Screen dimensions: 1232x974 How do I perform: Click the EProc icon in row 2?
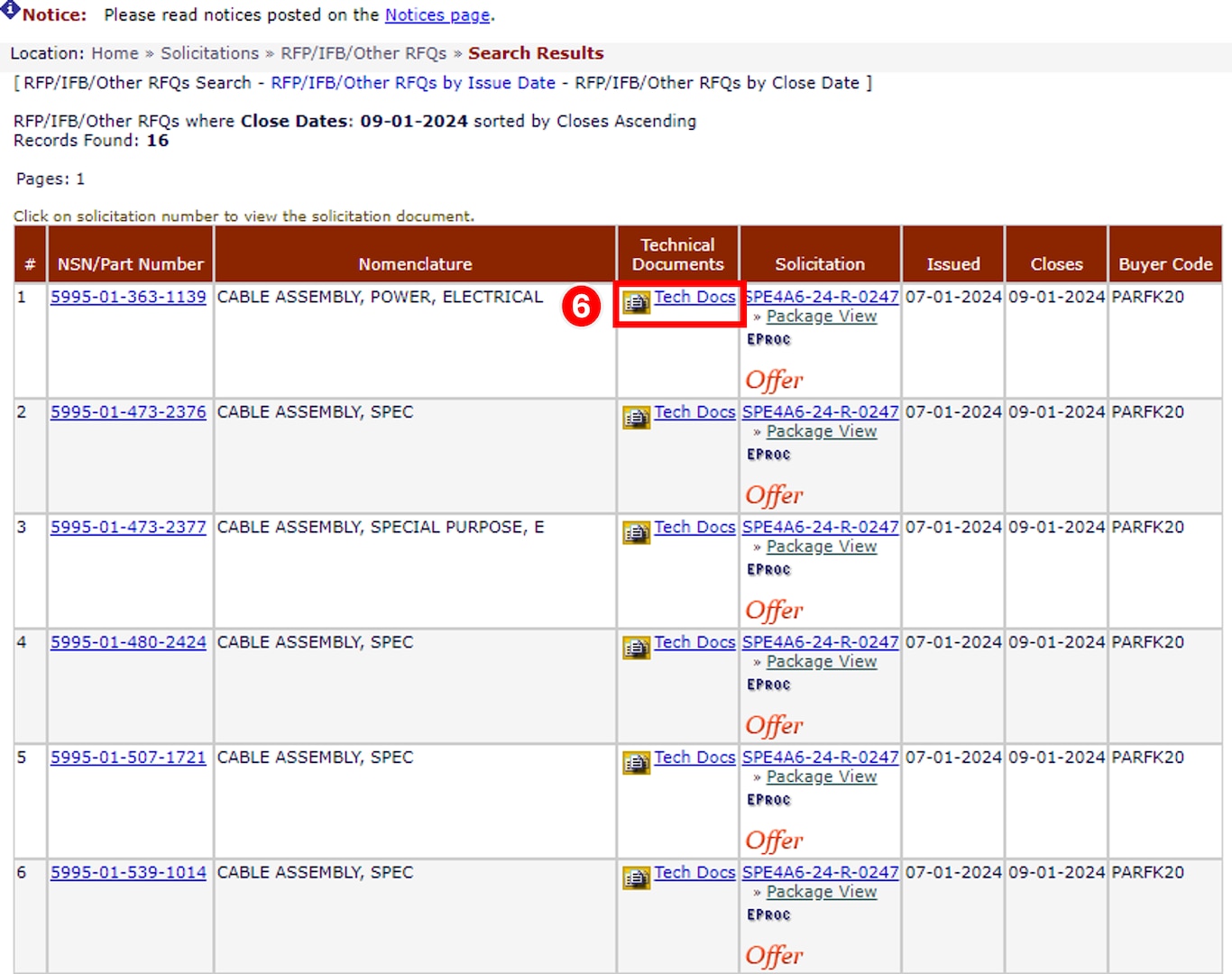768,455
